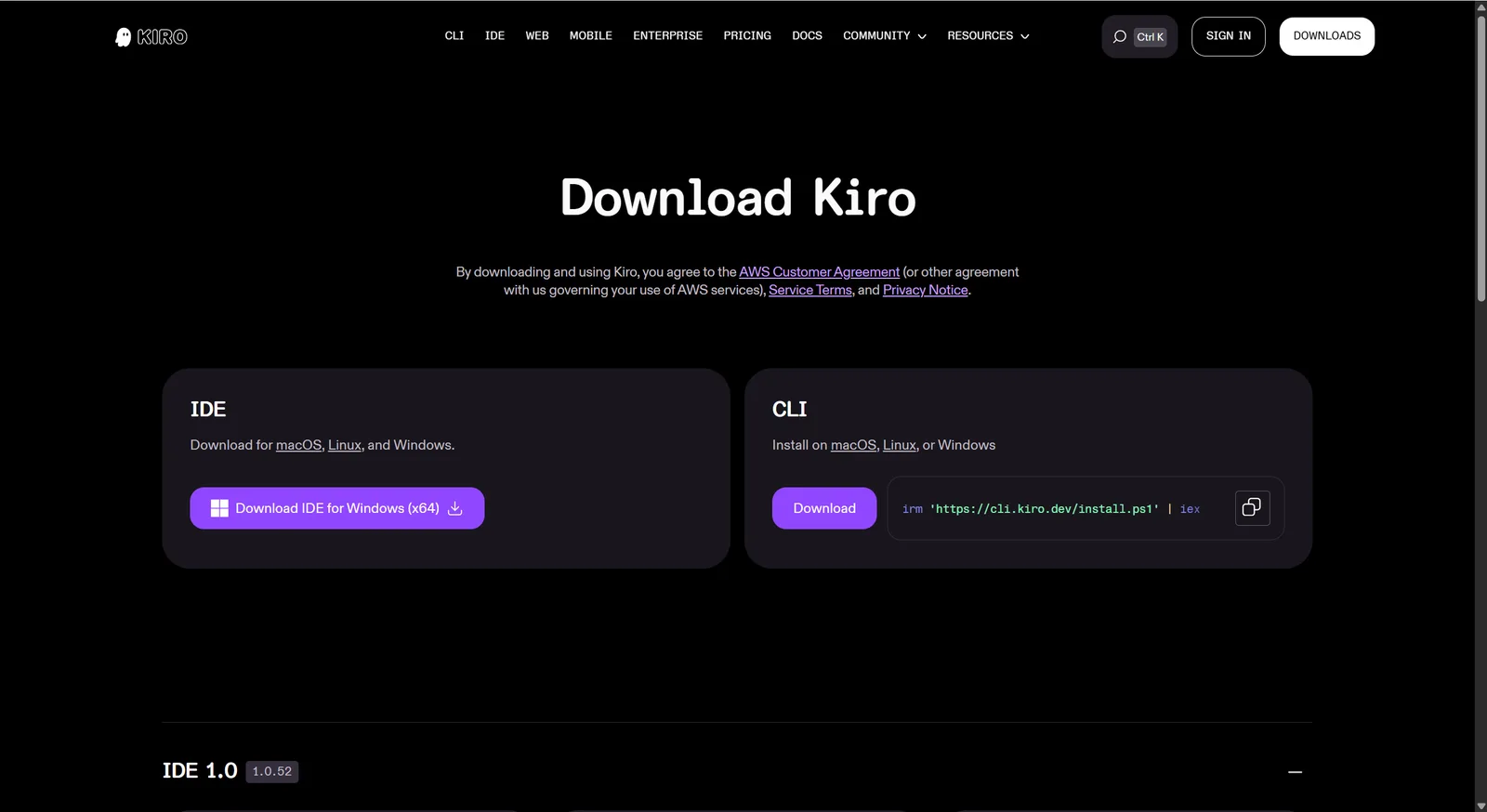Viewport: 1487px width, 812px height.
Task: Select Linux link in CLI card
Action: (900, 445)
